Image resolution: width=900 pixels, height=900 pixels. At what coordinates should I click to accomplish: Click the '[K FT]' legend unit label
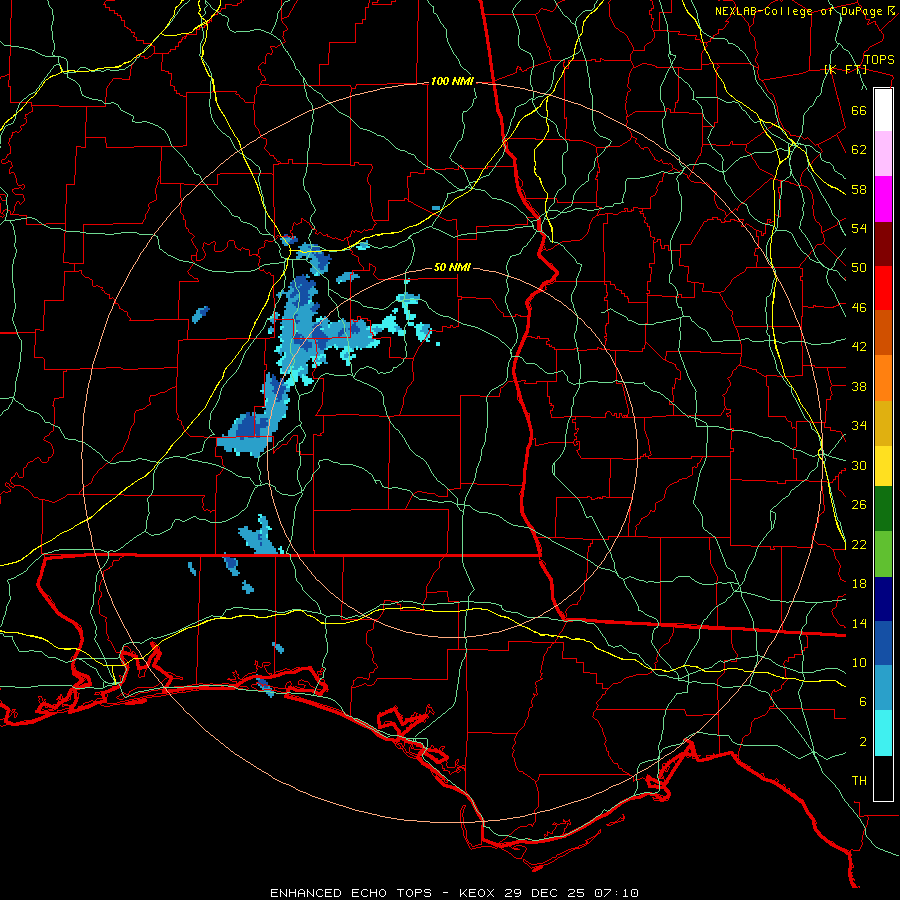tap(845, 69)
